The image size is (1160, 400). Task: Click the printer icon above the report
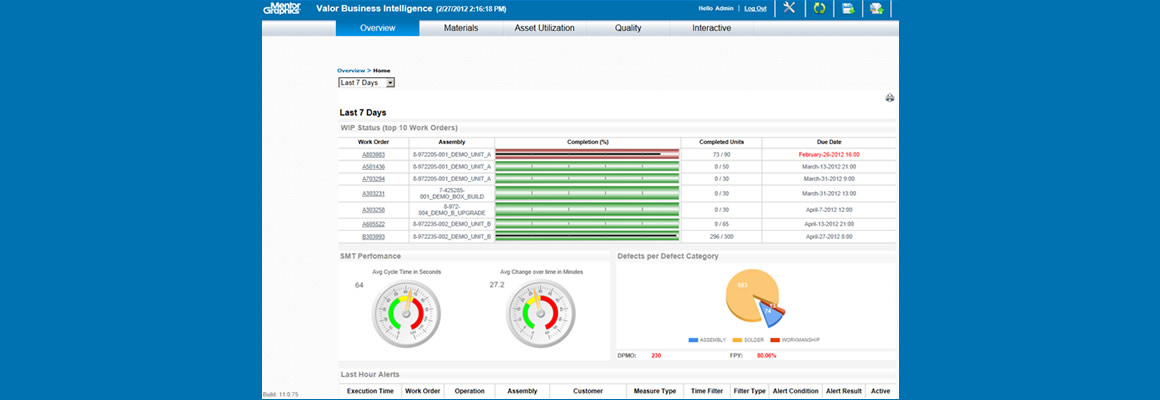(890, 98)
